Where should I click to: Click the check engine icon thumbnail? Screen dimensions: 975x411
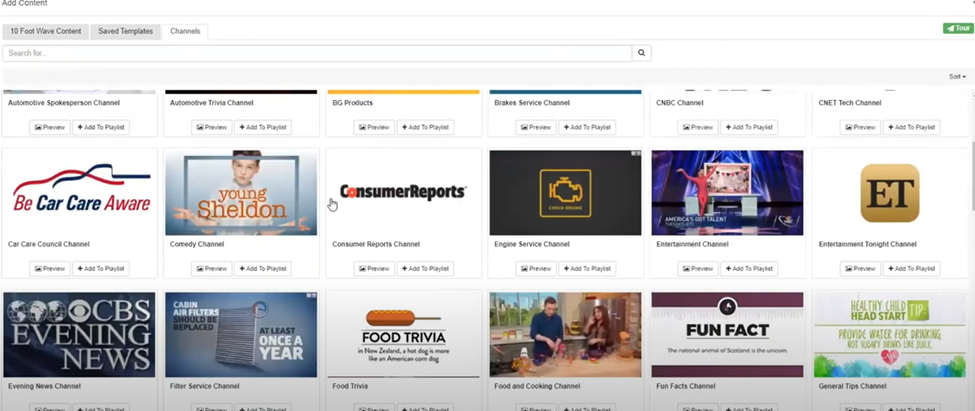pos(565,193)
